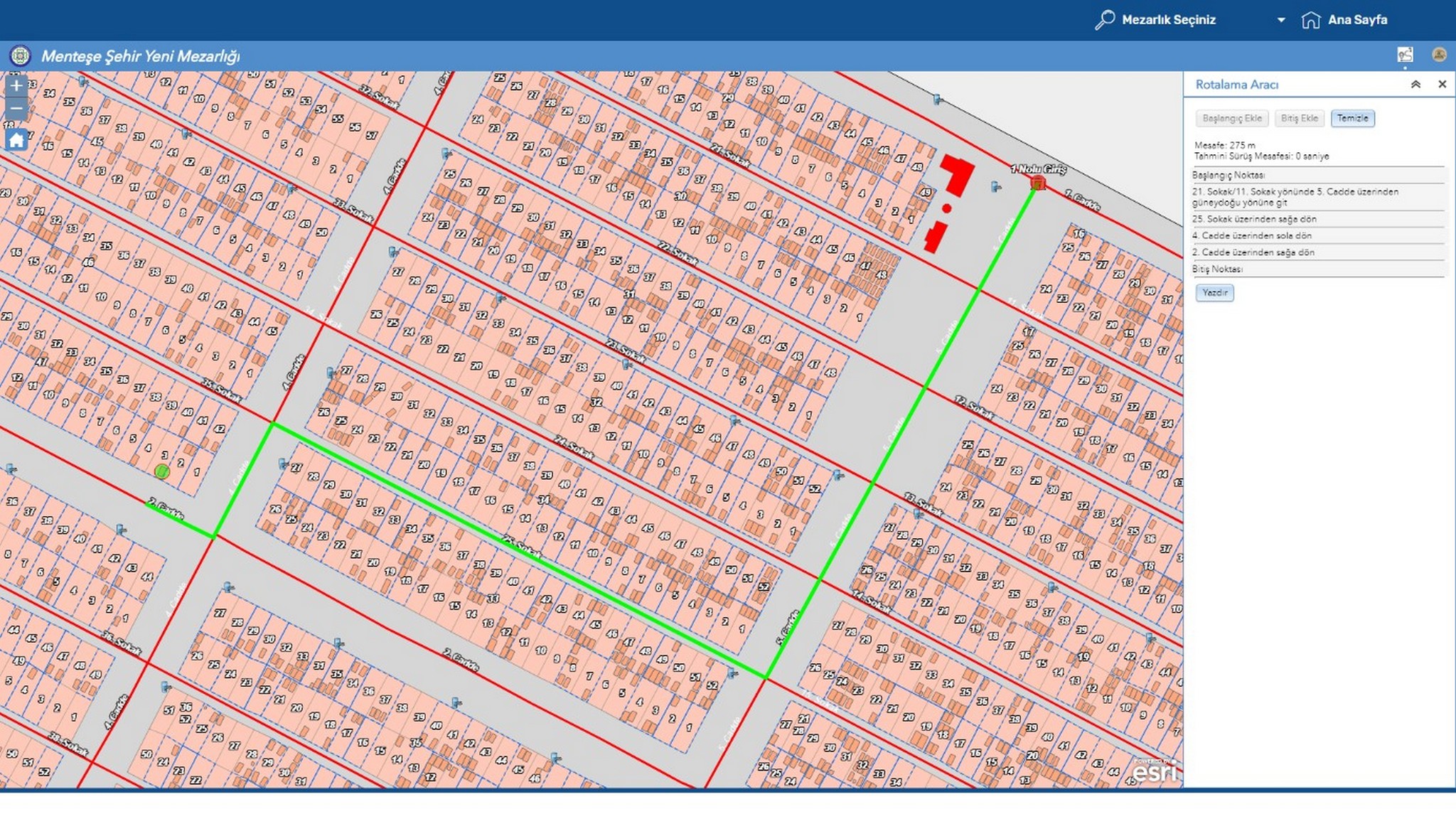Select '4. Cadde üzerinden sola dön' step

(1319, 235)
